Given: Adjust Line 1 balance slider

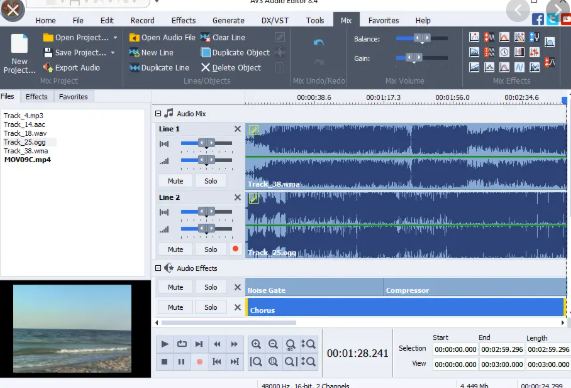Looking at the screenshot, I should 206,143.
